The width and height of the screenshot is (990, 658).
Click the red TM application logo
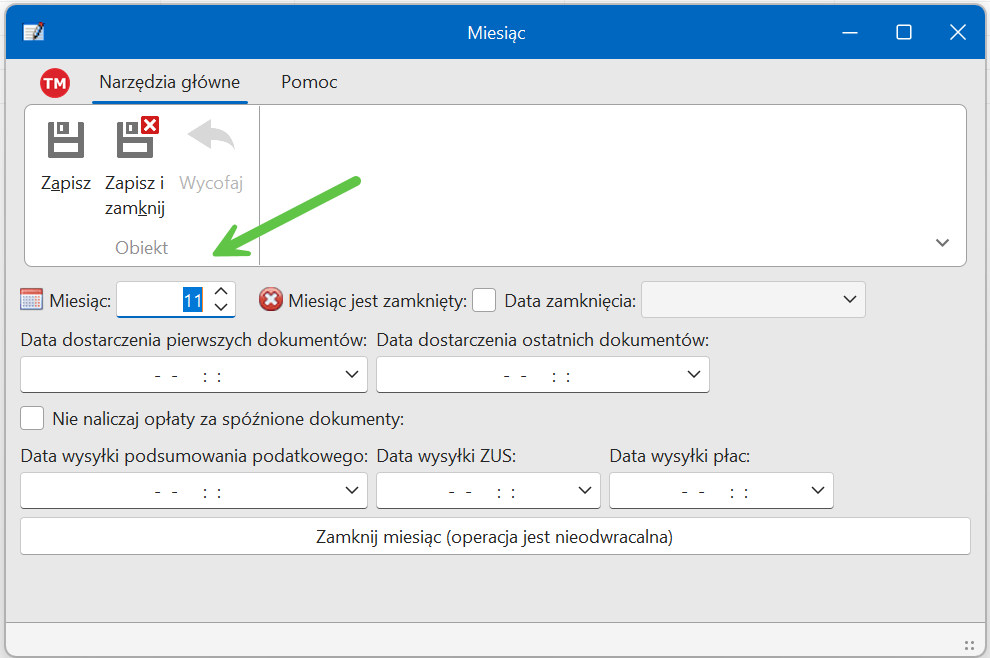point(54,83)
